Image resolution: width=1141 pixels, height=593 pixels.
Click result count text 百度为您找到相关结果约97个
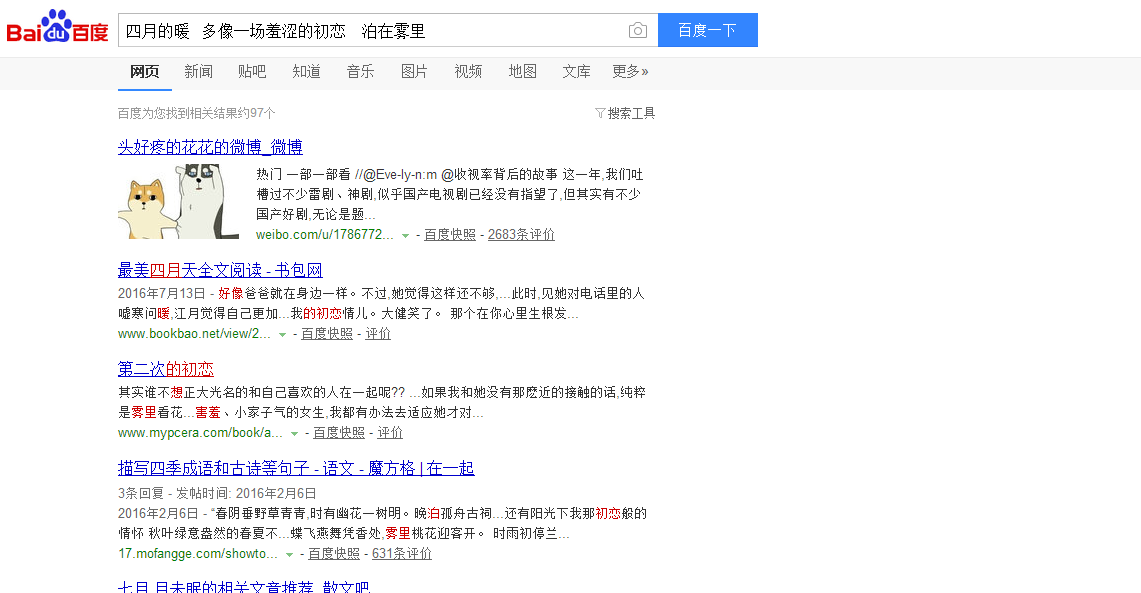(196, 113)
